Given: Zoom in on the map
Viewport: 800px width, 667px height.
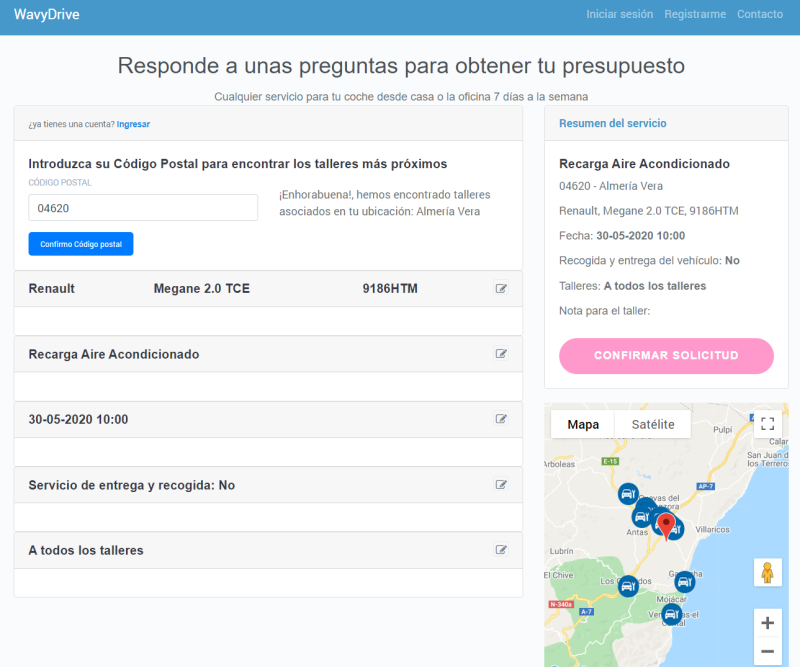Looking at the screenshot, I should [x=767, y=622].
